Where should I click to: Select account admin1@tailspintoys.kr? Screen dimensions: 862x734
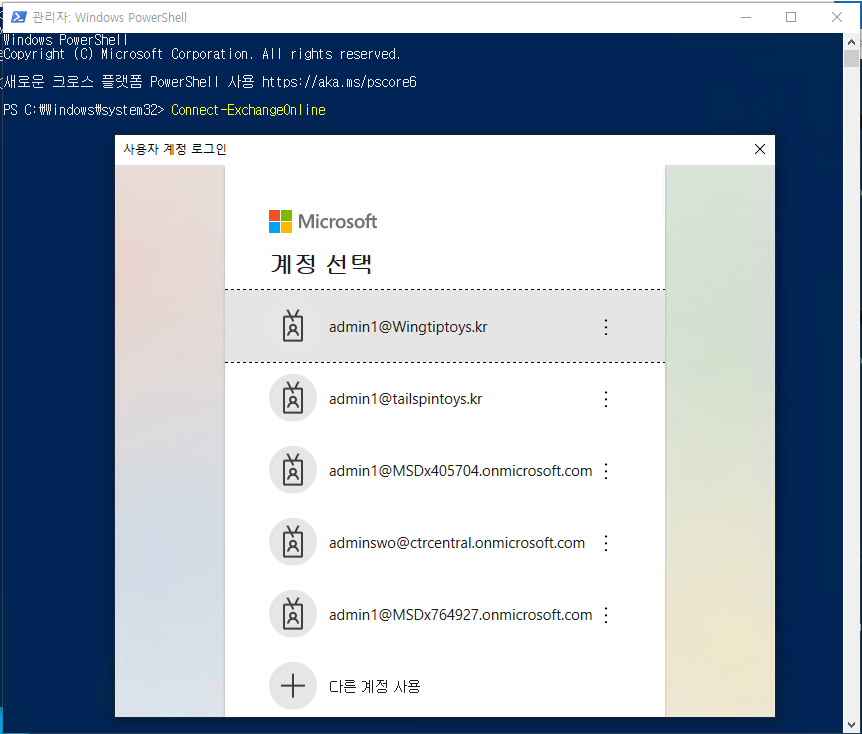pos(444,399)
